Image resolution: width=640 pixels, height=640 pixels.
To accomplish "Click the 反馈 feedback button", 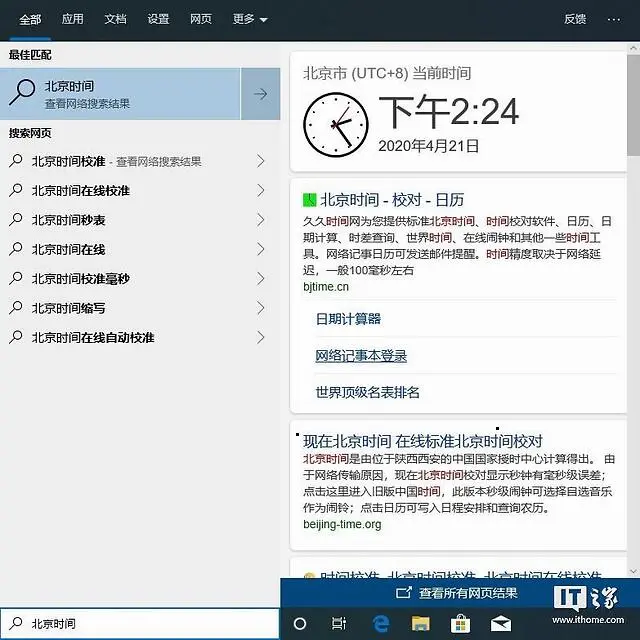I will [x=575, y=19].
